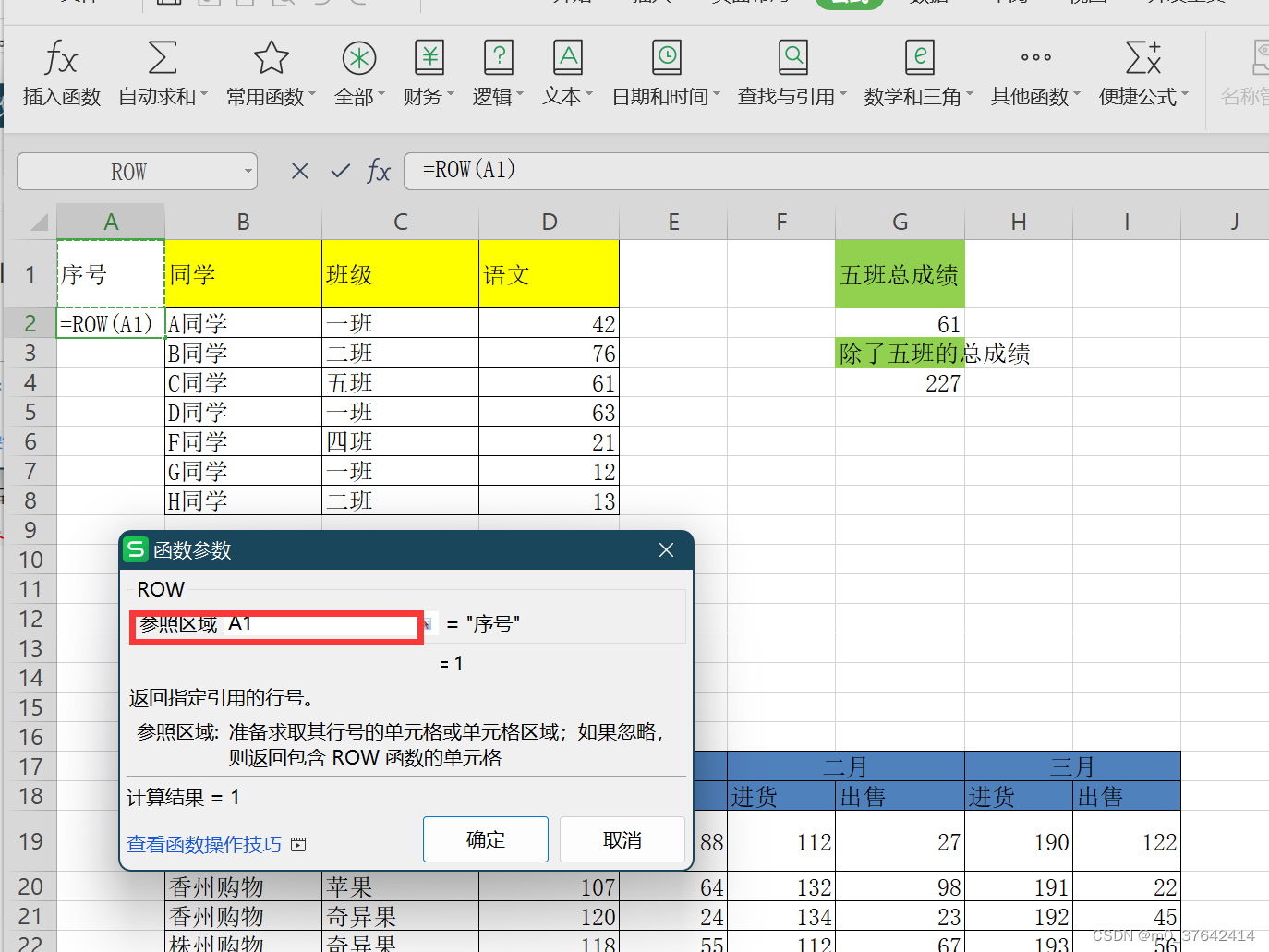Select score cell with value 76

pos(549,353)
